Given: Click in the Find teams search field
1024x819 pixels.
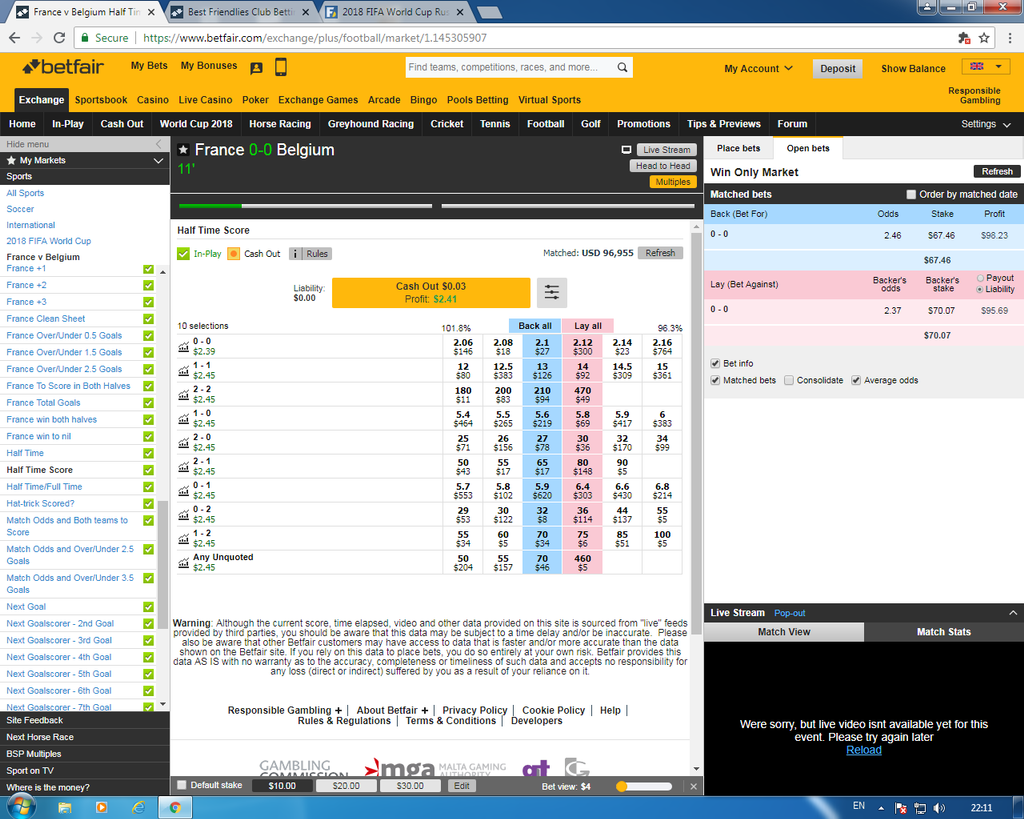Looking at the screenshot, I should coord(509,67).
